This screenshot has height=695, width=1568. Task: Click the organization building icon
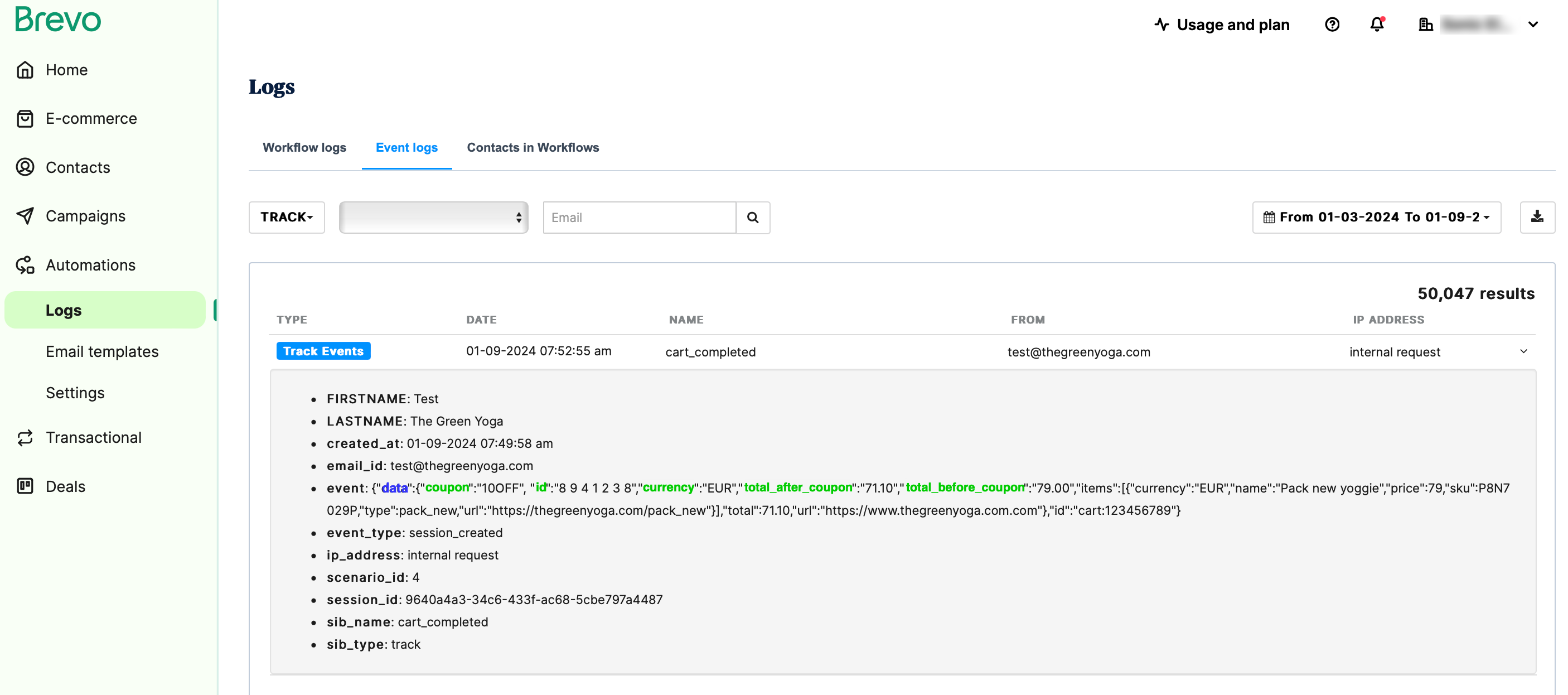tap(1426, 25)
